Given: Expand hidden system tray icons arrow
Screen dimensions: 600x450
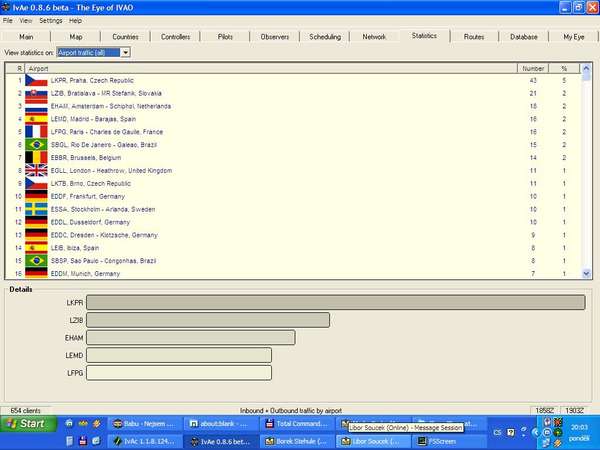Looking at the screenshot, I should [x=535, y=433].
